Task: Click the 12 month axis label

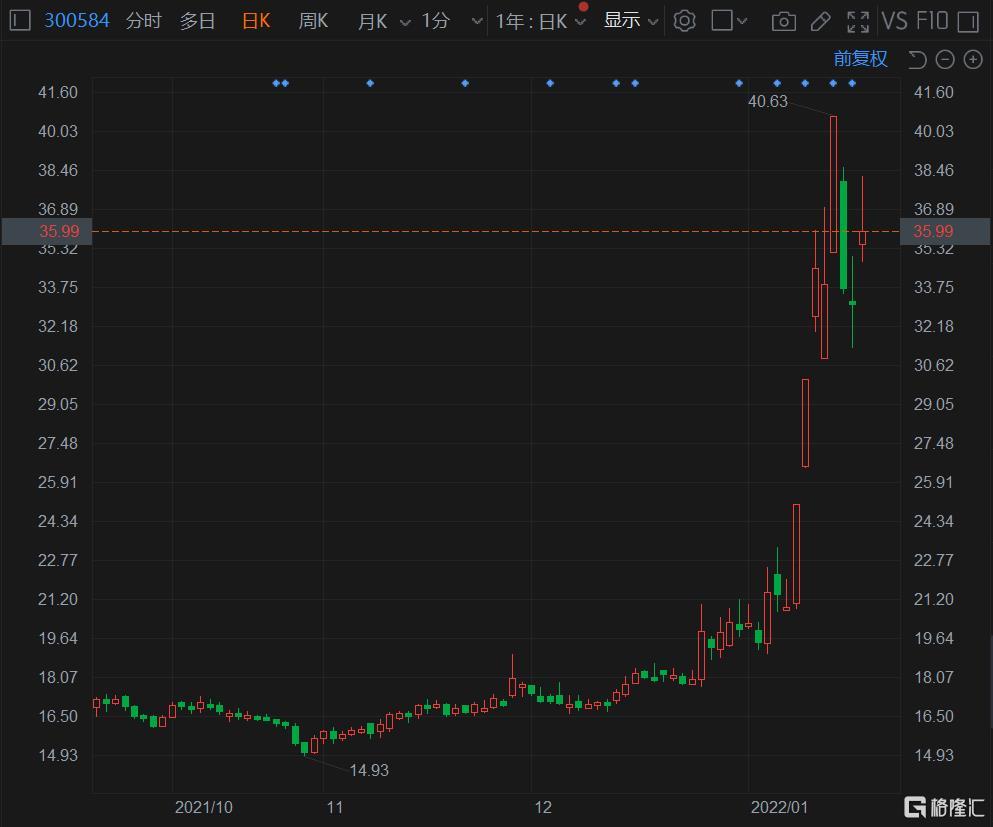Action: pyautogui.click(x=543, y=807)
